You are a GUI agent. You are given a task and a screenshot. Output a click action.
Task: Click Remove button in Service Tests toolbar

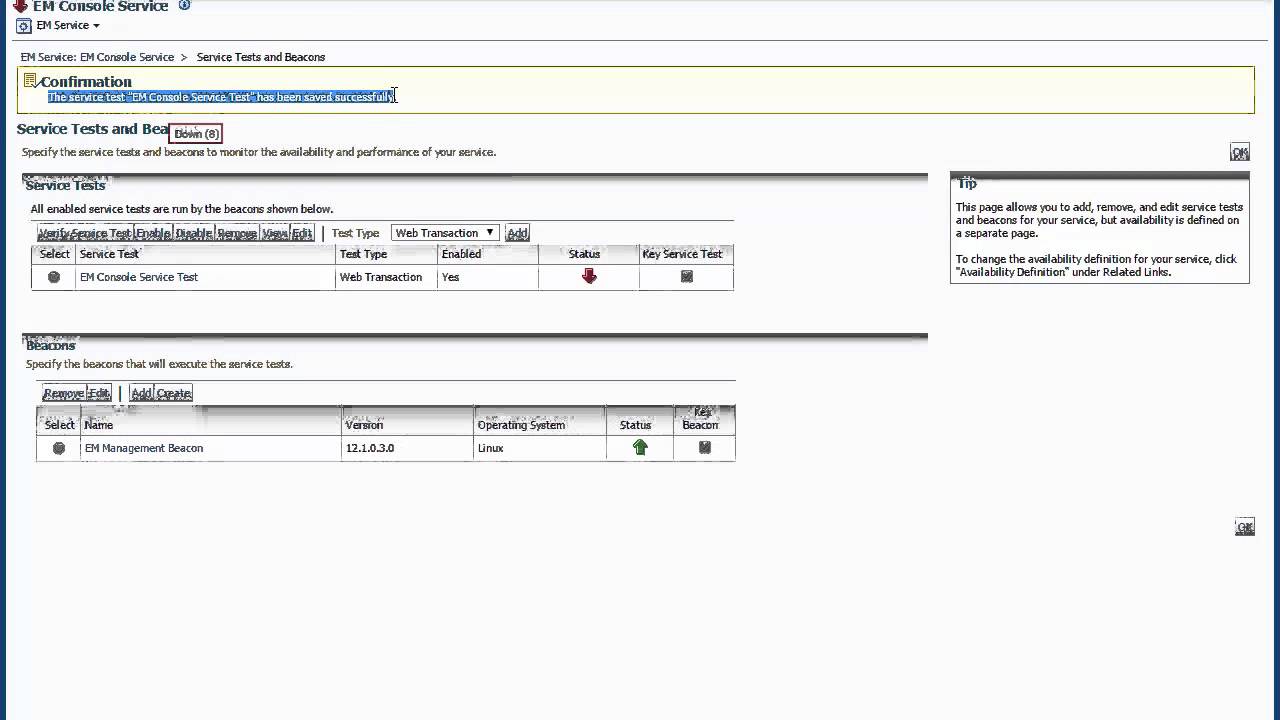point(237,233)
